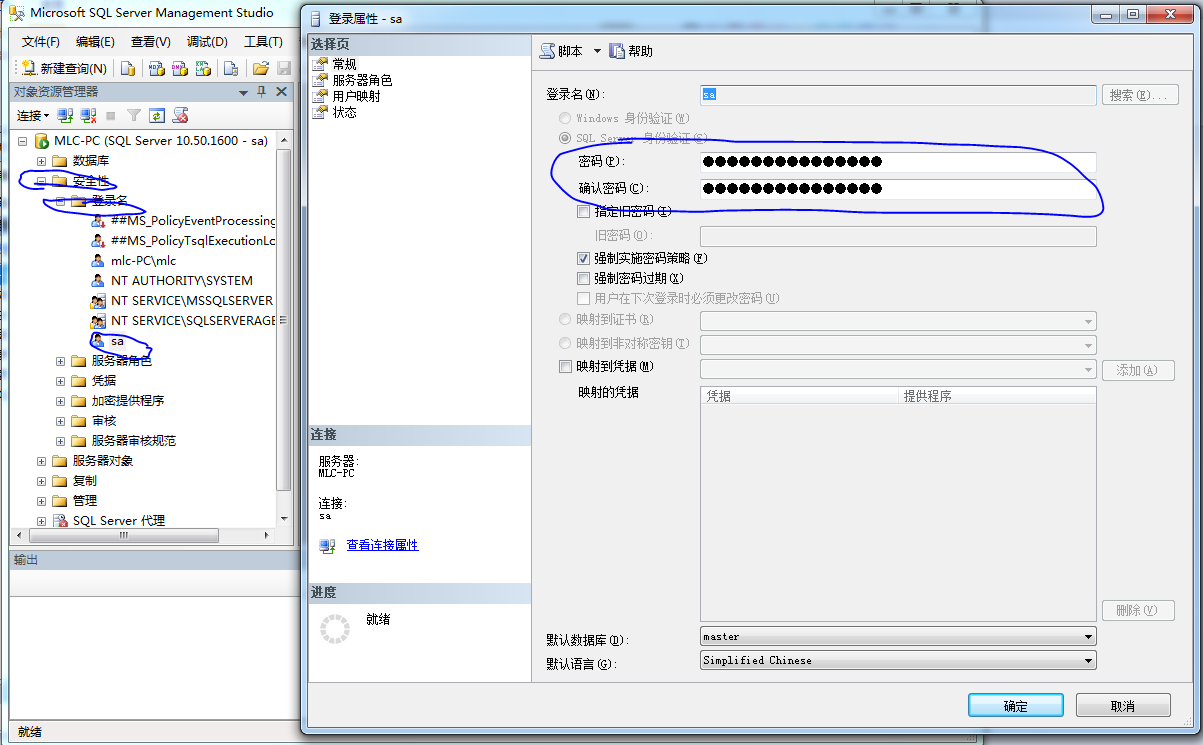Select the XMLA query icon

203,68
